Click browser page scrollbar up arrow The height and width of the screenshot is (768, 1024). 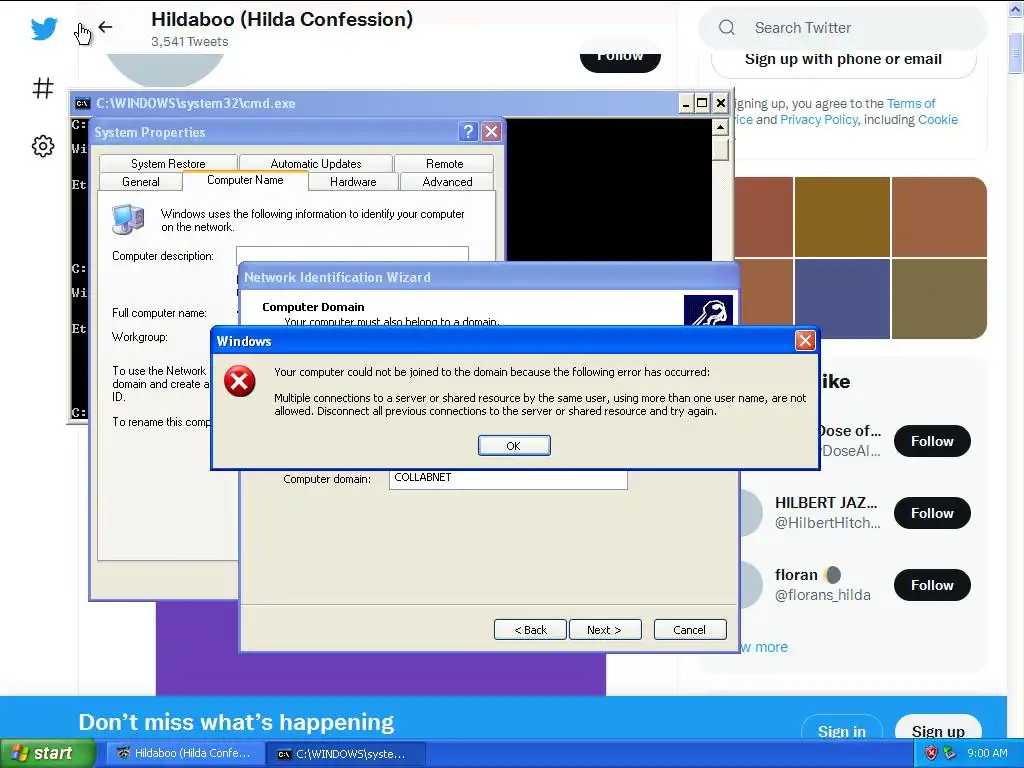pos(1015,11)
